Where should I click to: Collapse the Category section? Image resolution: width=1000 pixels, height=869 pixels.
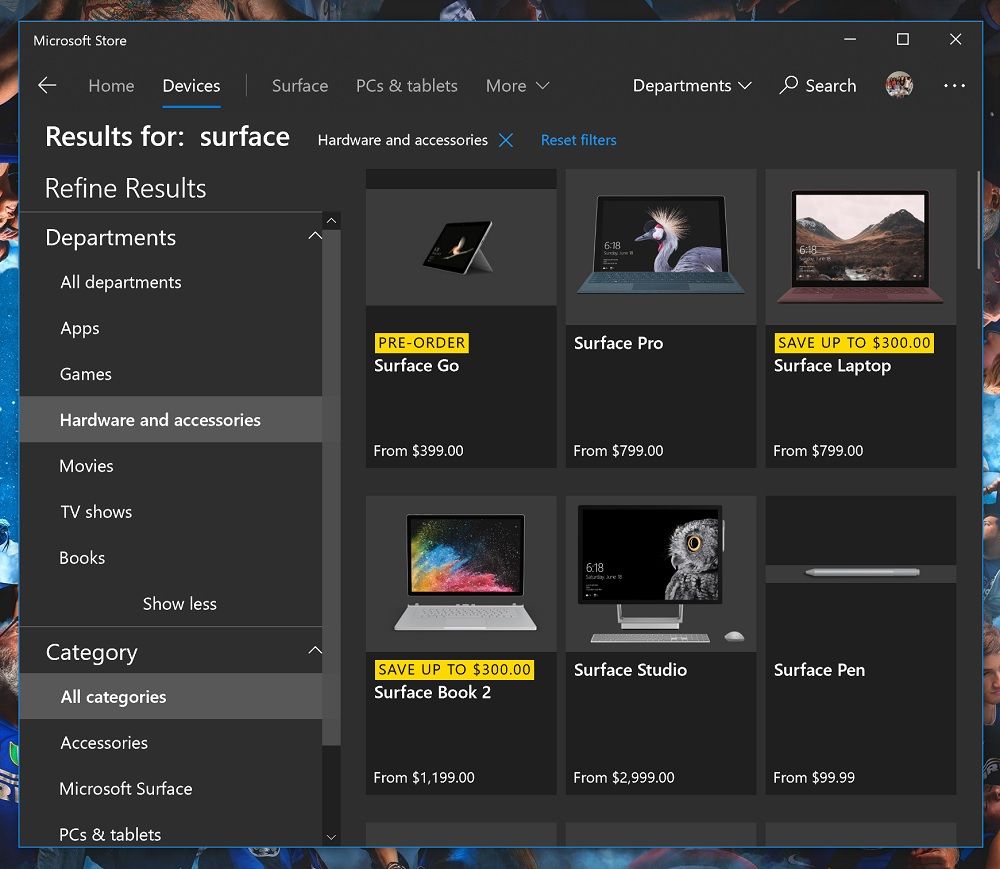pos(315,651)
